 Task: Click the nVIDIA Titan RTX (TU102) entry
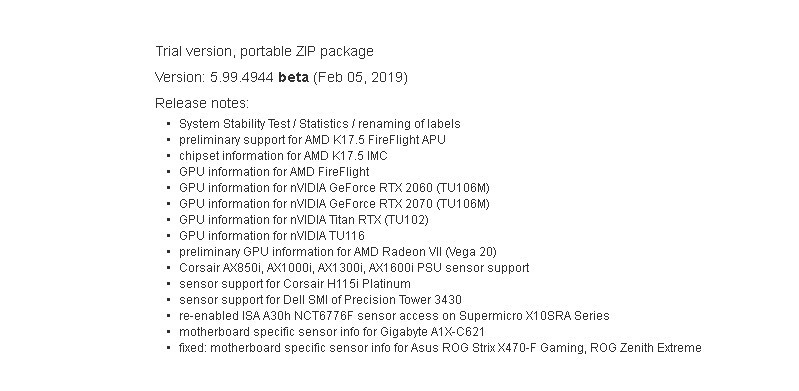pyautogui.click(x=304, y=220)
